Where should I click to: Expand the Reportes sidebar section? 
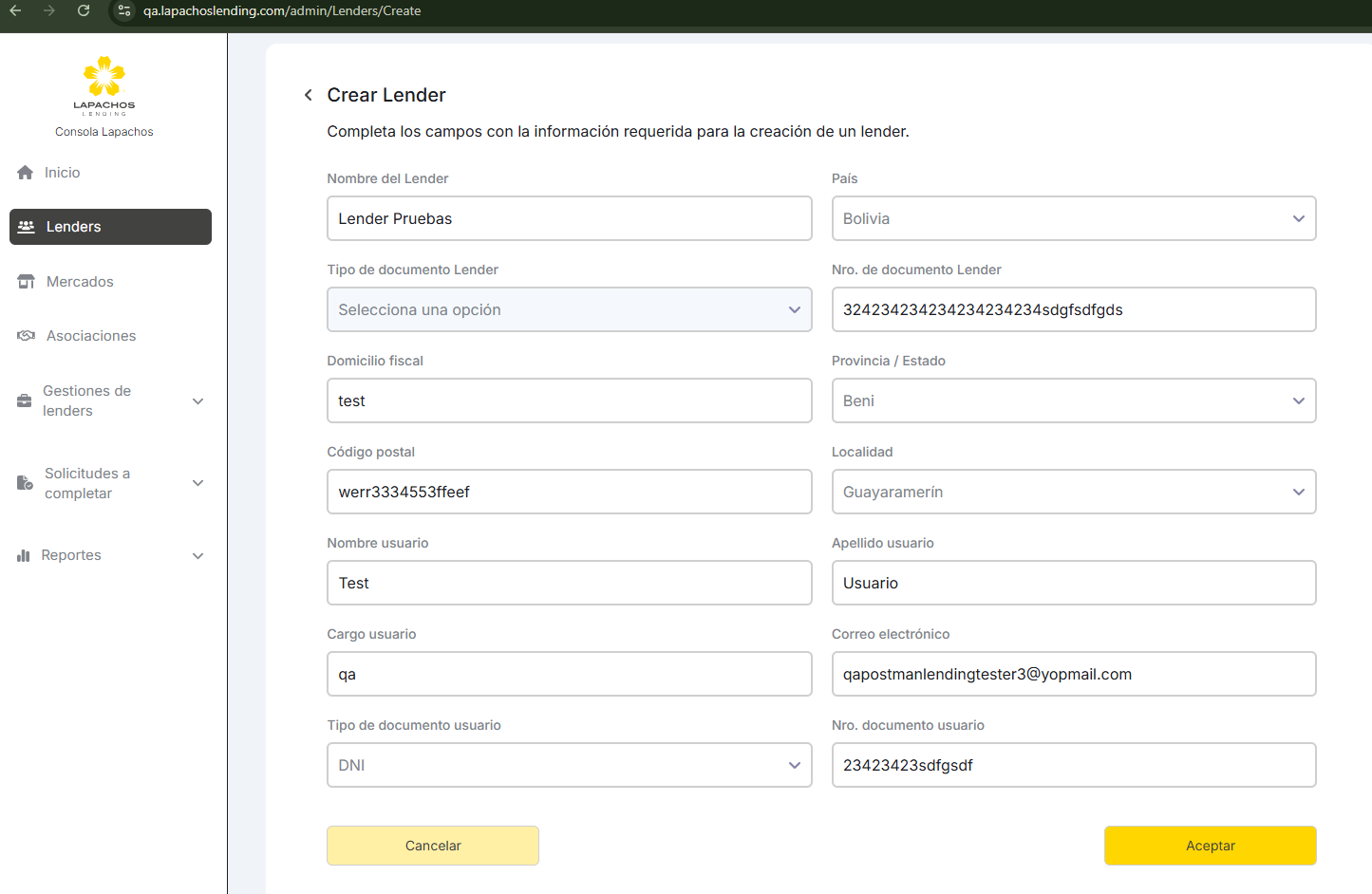point(198,556)
